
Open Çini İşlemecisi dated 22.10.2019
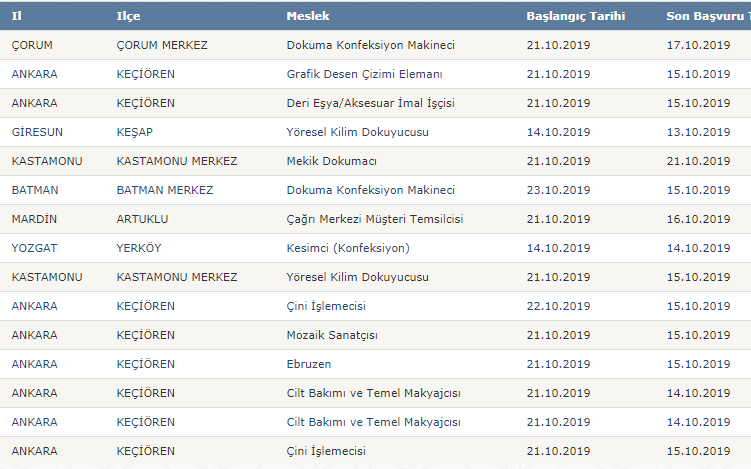tap(326, 306)
